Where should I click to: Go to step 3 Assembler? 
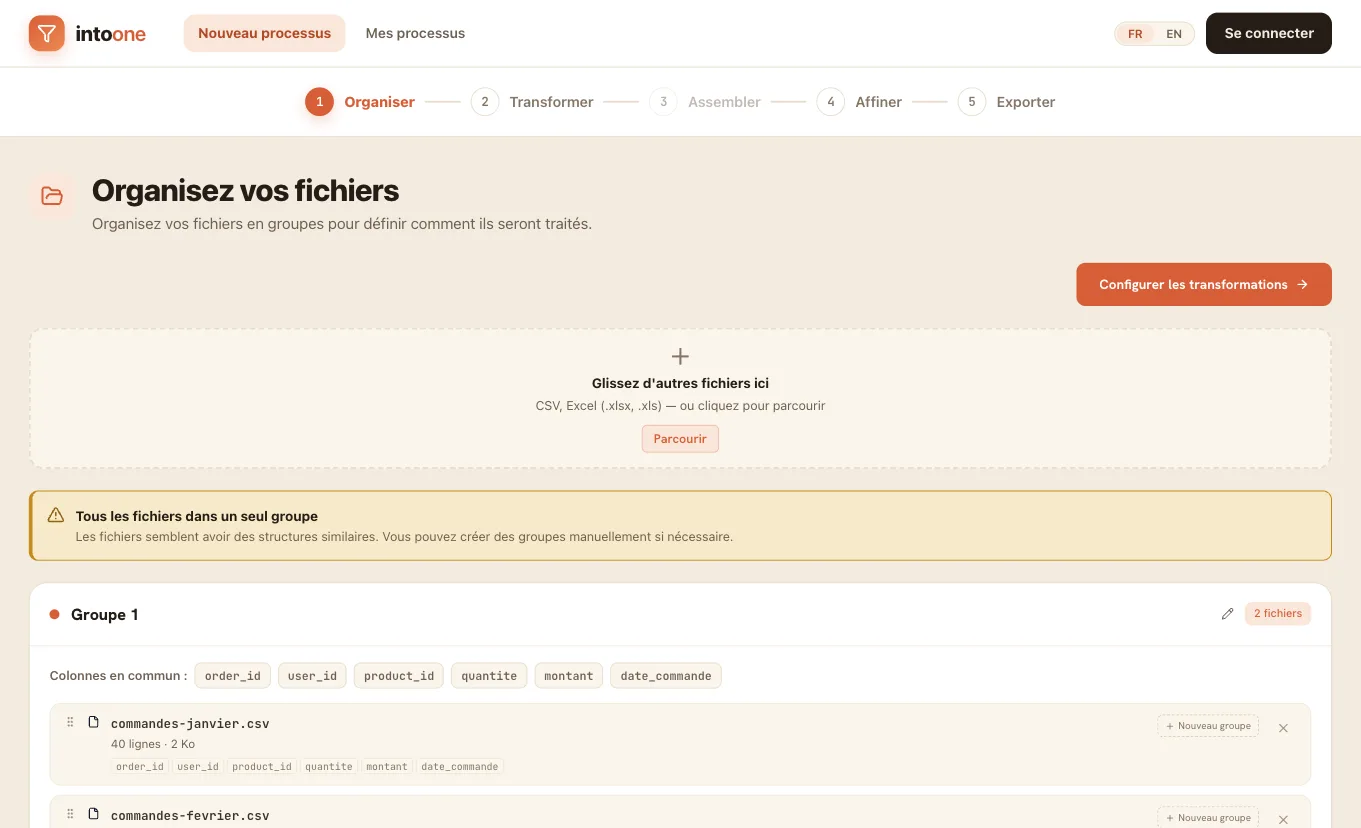coord(705,102)
